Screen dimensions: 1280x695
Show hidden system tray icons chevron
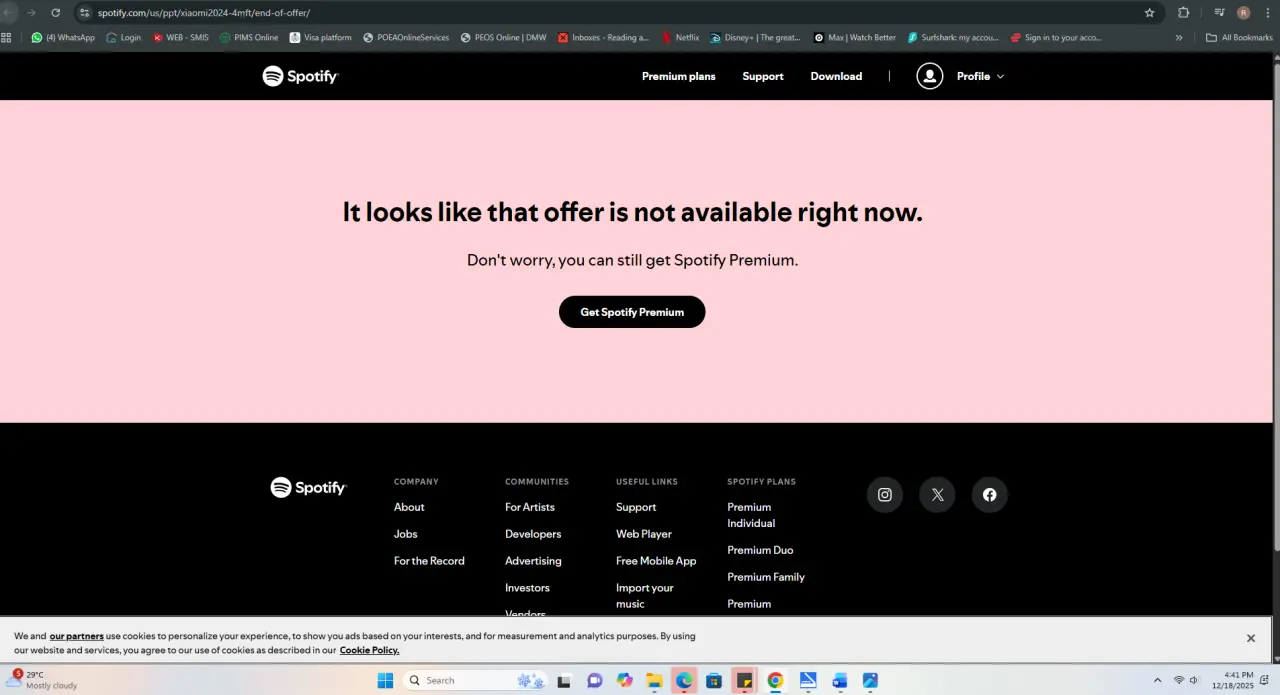point(1157,680)
